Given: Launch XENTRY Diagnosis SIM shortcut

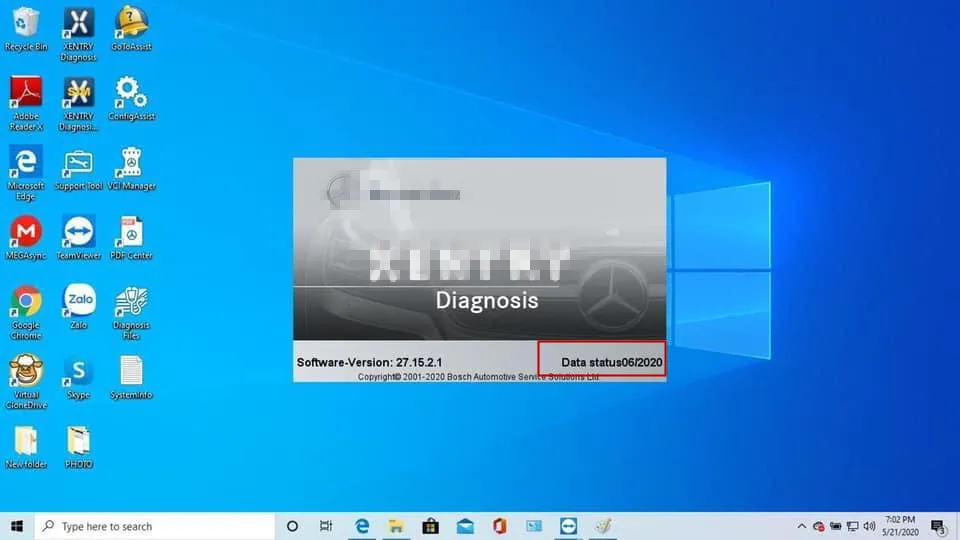Looking at the screenshot, I should (78, 103).
